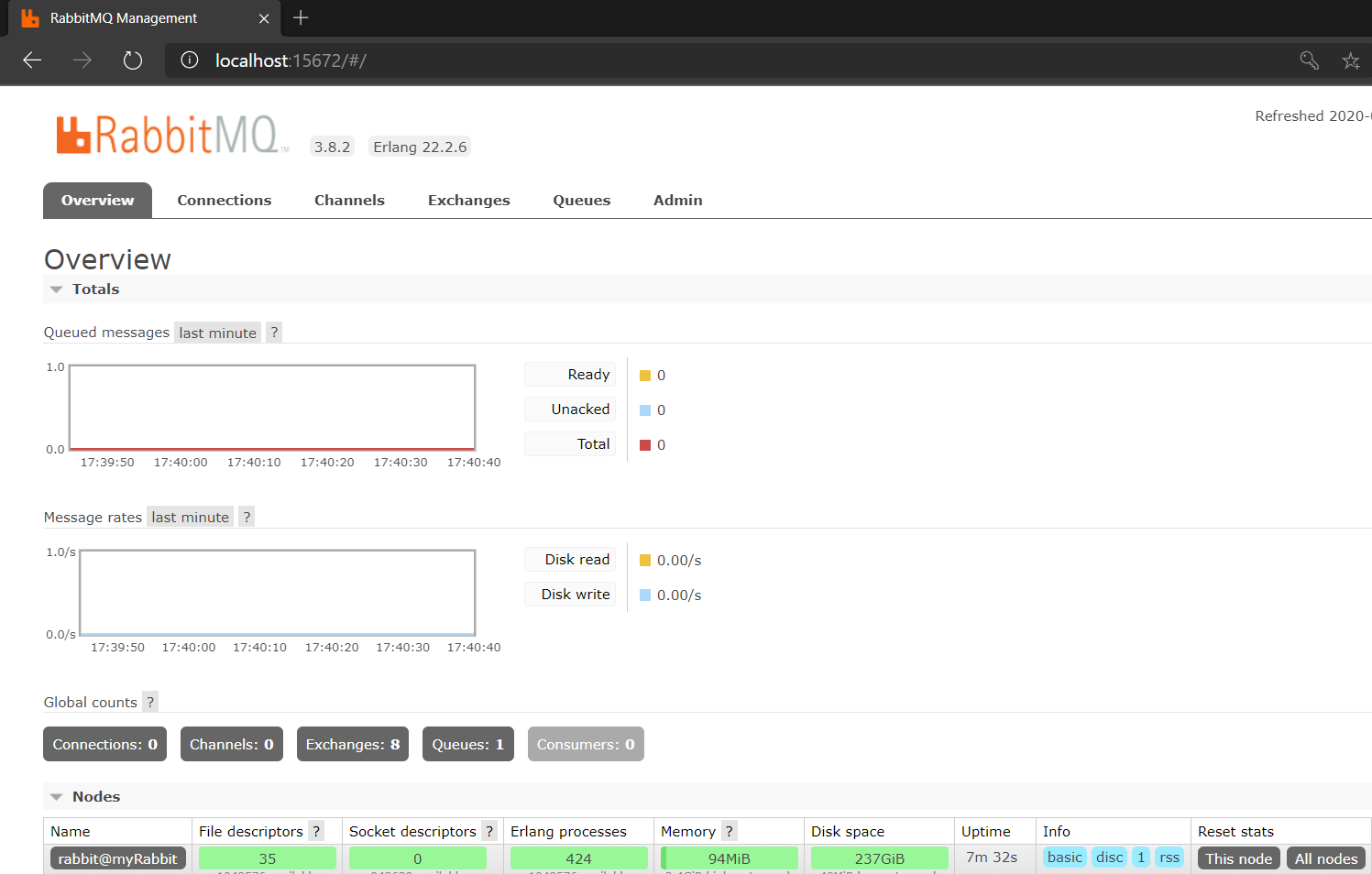
Task: Open help for Socket descriptors column
Action: pyautogui.click(x=489, y=831)
